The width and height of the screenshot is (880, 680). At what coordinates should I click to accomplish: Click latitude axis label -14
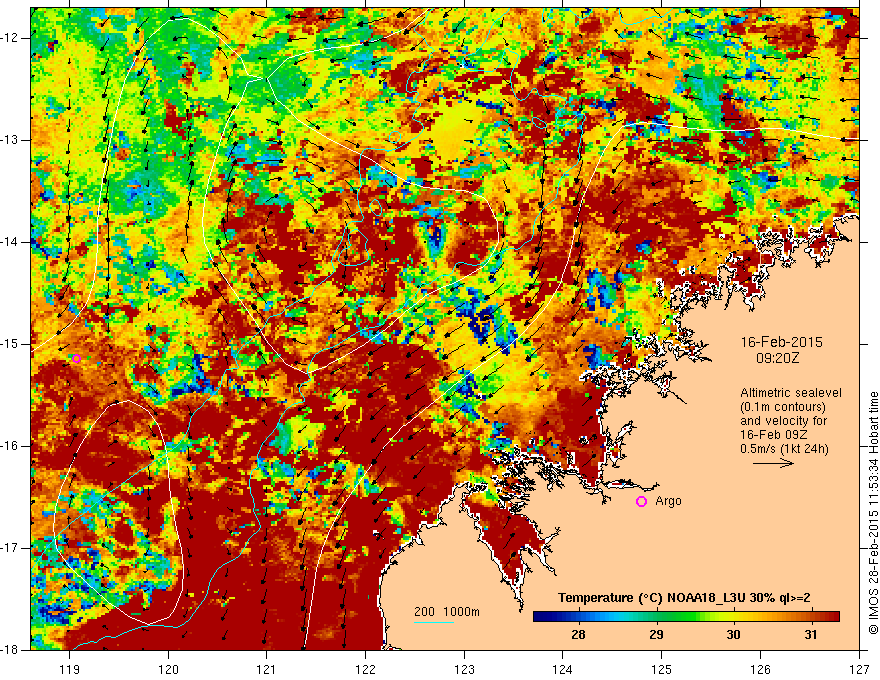pyautogui.click(x=11, y=242)
